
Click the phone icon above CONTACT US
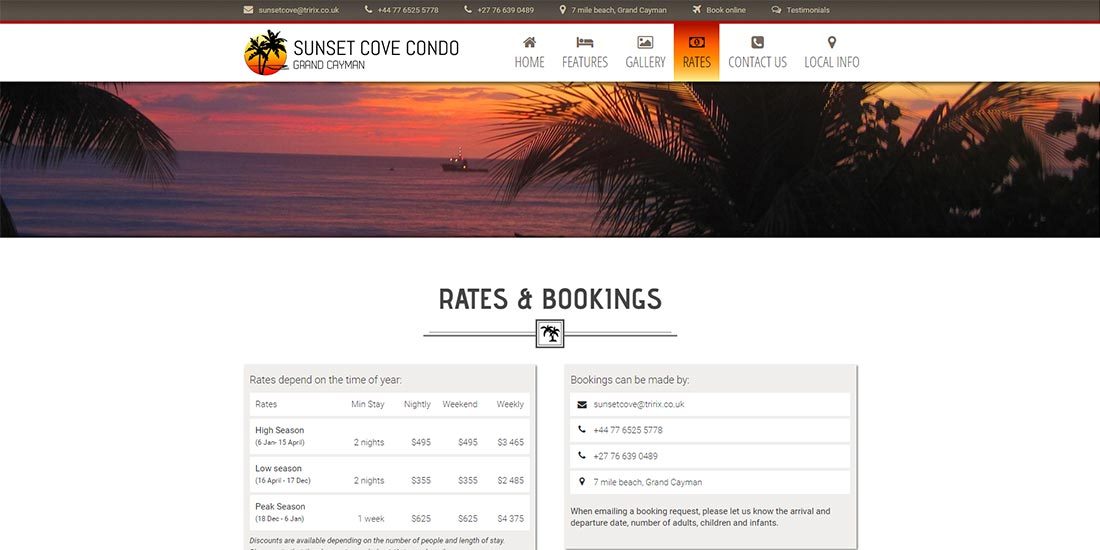click(757, 42)
